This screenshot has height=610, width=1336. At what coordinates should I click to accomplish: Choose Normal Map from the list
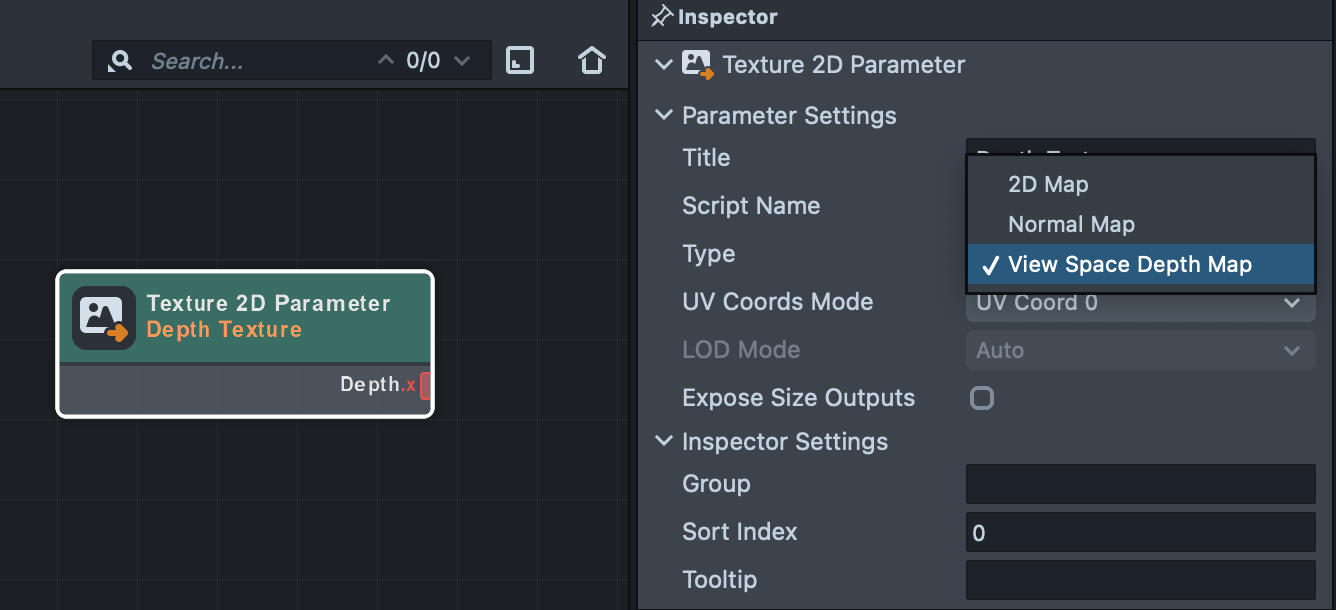(1071, 224)
